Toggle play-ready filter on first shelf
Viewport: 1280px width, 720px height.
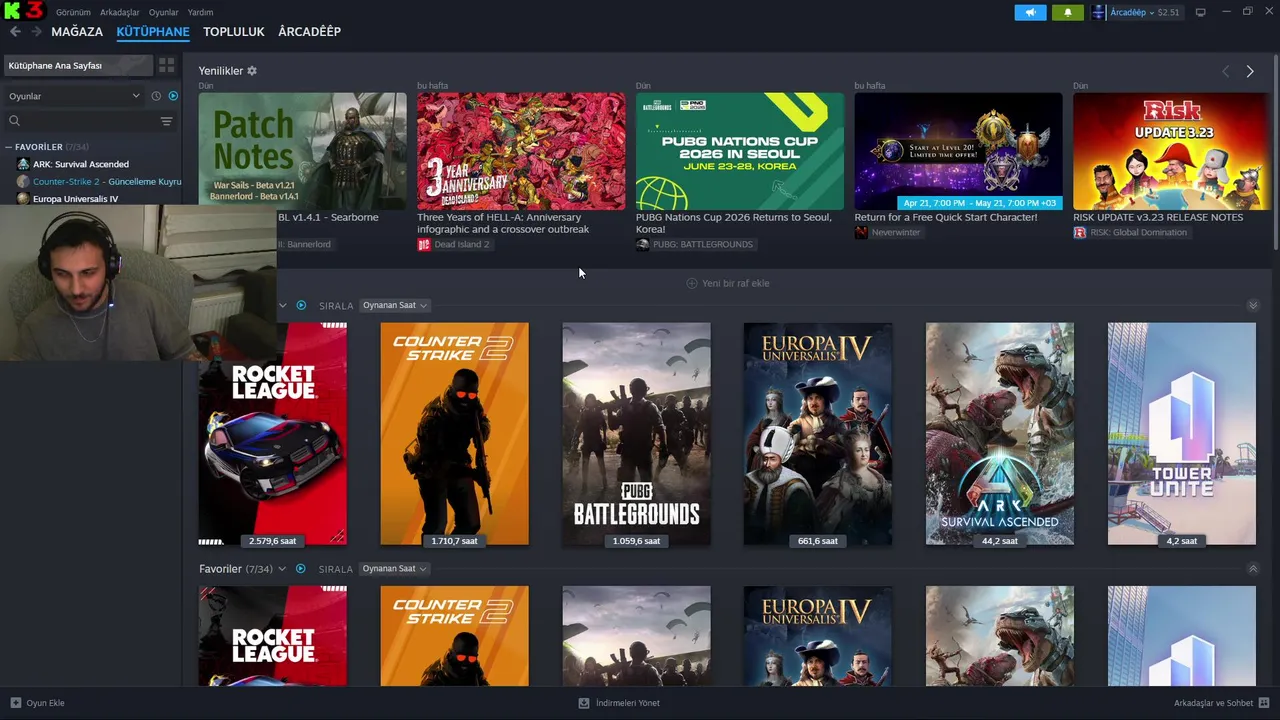click(301, 305)
